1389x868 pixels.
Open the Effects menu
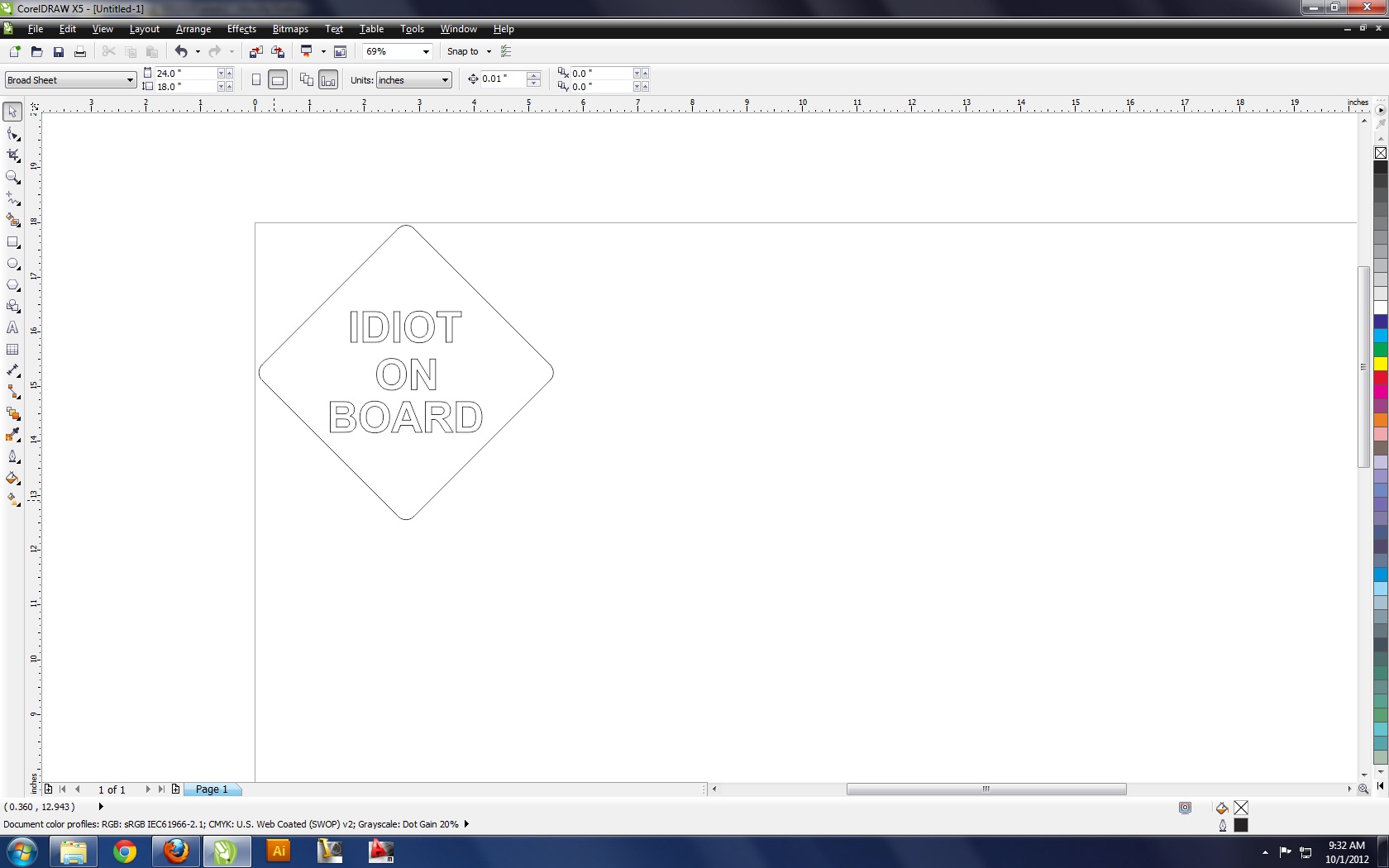point(241,29)
